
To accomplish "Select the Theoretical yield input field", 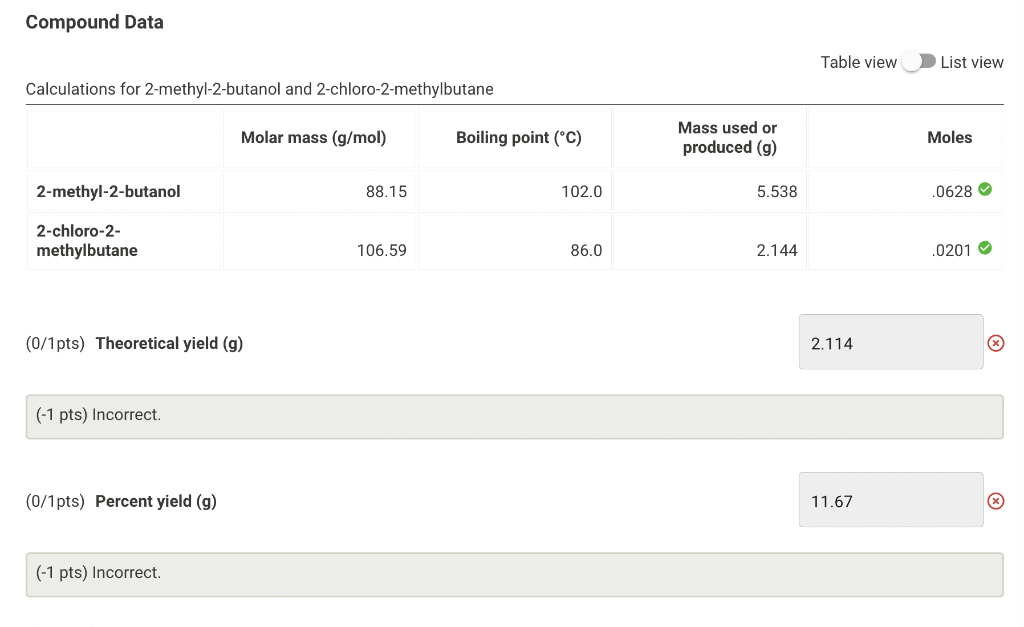I will pyautogui.click(x=890, y=342).
